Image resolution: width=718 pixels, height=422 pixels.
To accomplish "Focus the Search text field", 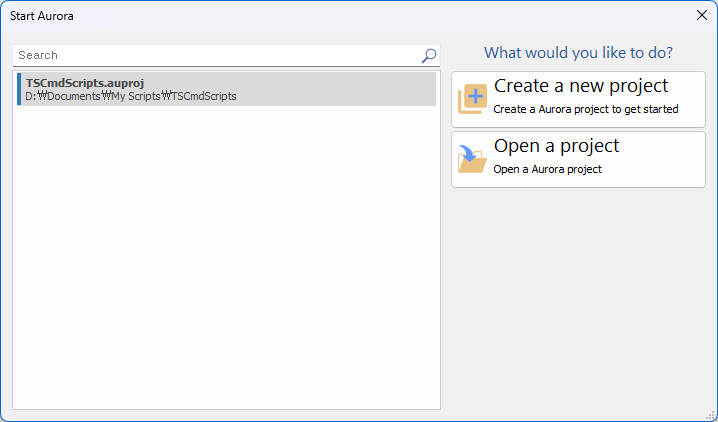I will coord(218,55).
